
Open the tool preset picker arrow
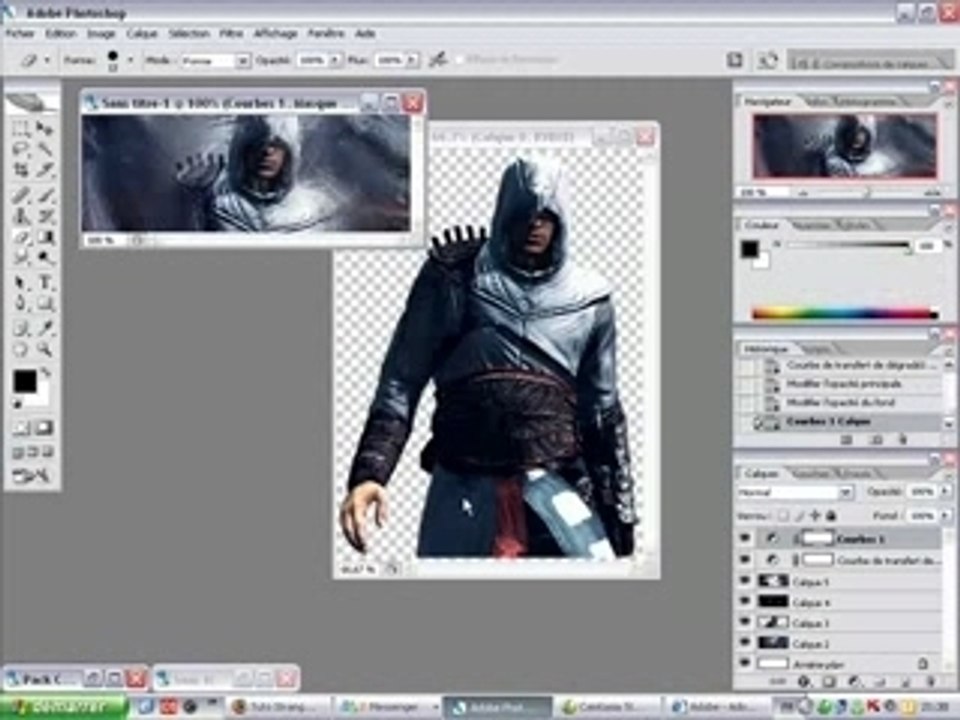tap(47, 60)
